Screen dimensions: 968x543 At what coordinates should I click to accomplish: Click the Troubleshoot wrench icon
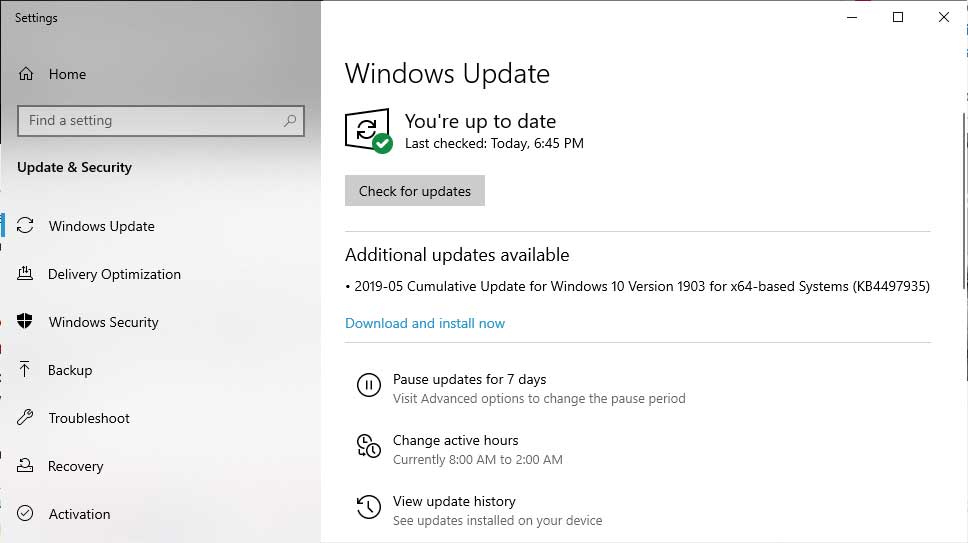tap(25, 417)
